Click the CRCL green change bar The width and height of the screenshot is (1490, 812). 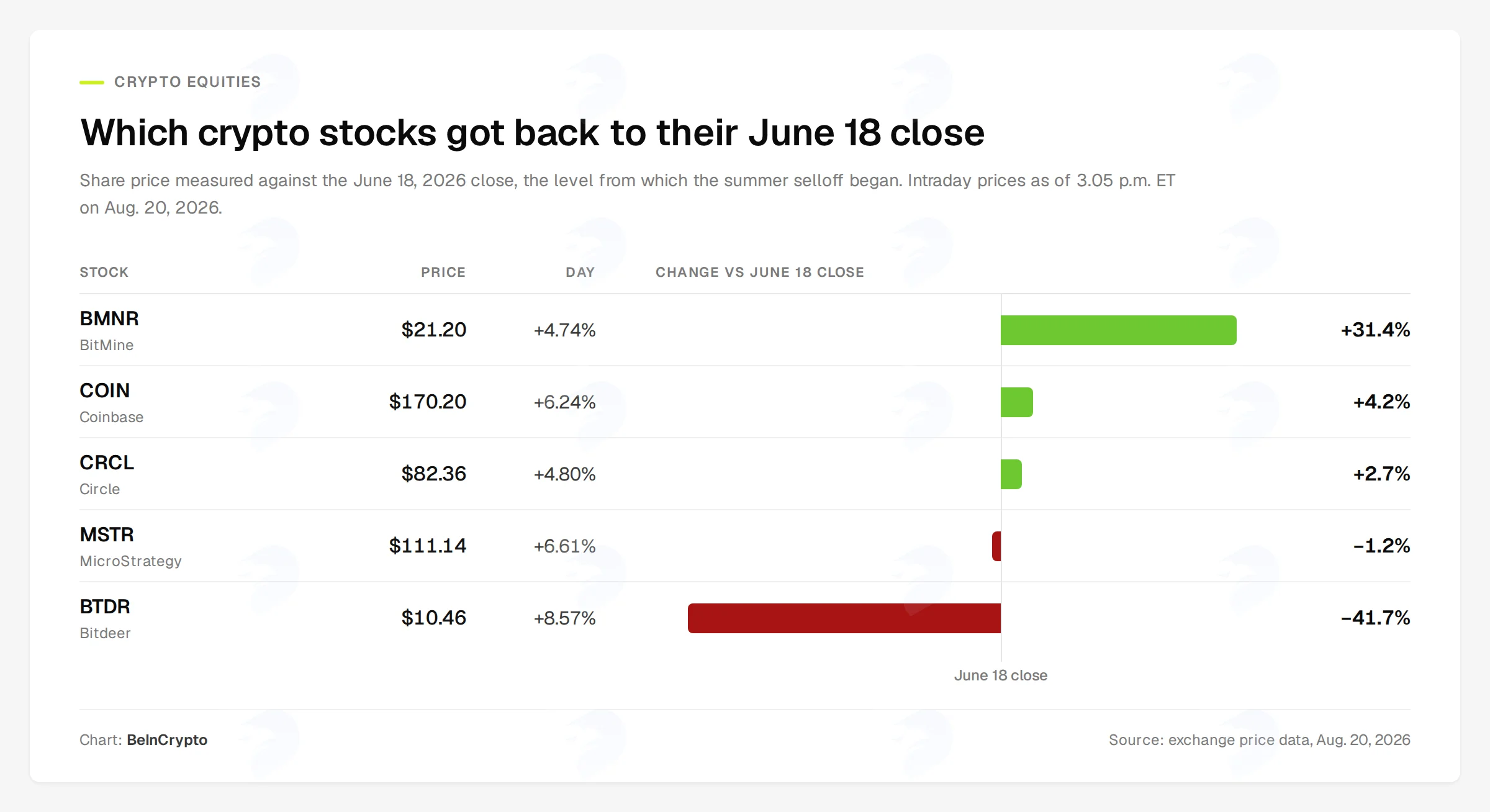click(1011, 474)
